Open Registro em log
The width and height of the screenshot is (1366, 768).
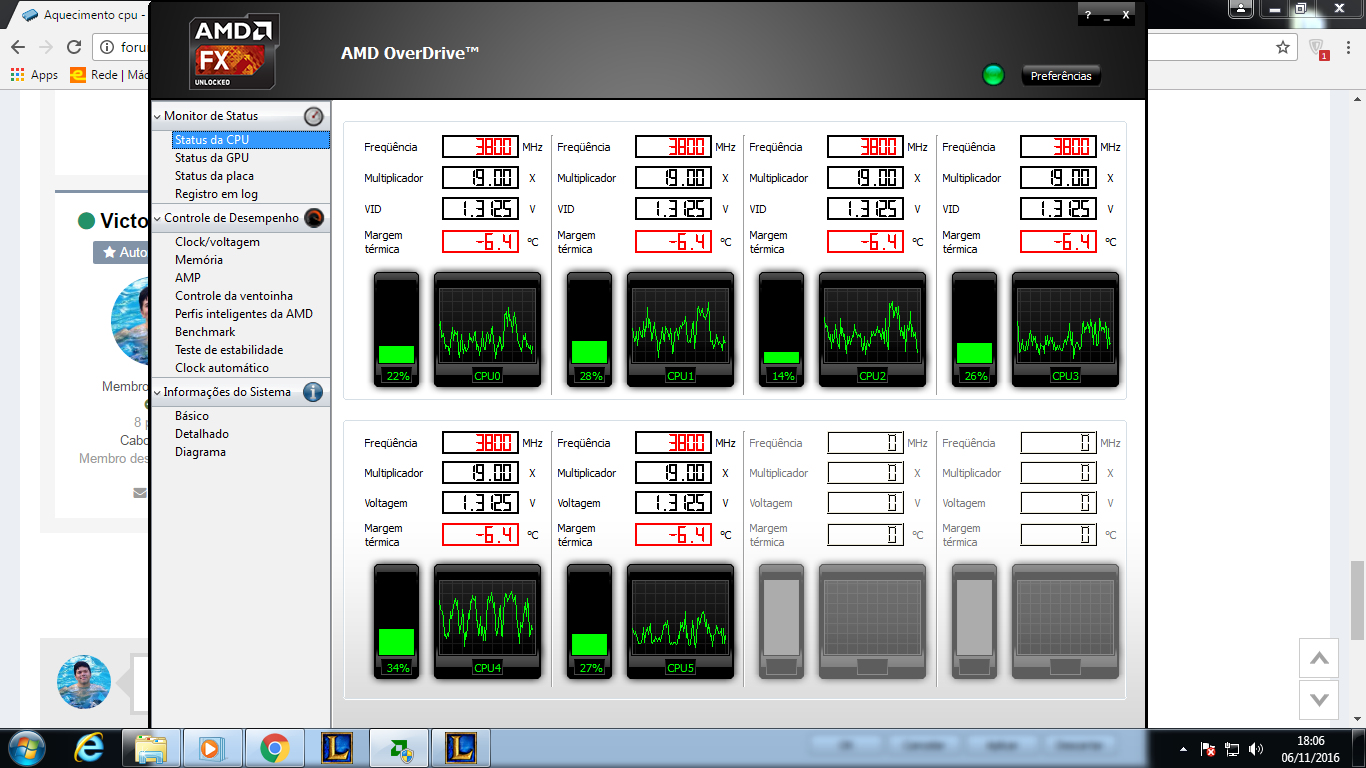click(216, 194)
